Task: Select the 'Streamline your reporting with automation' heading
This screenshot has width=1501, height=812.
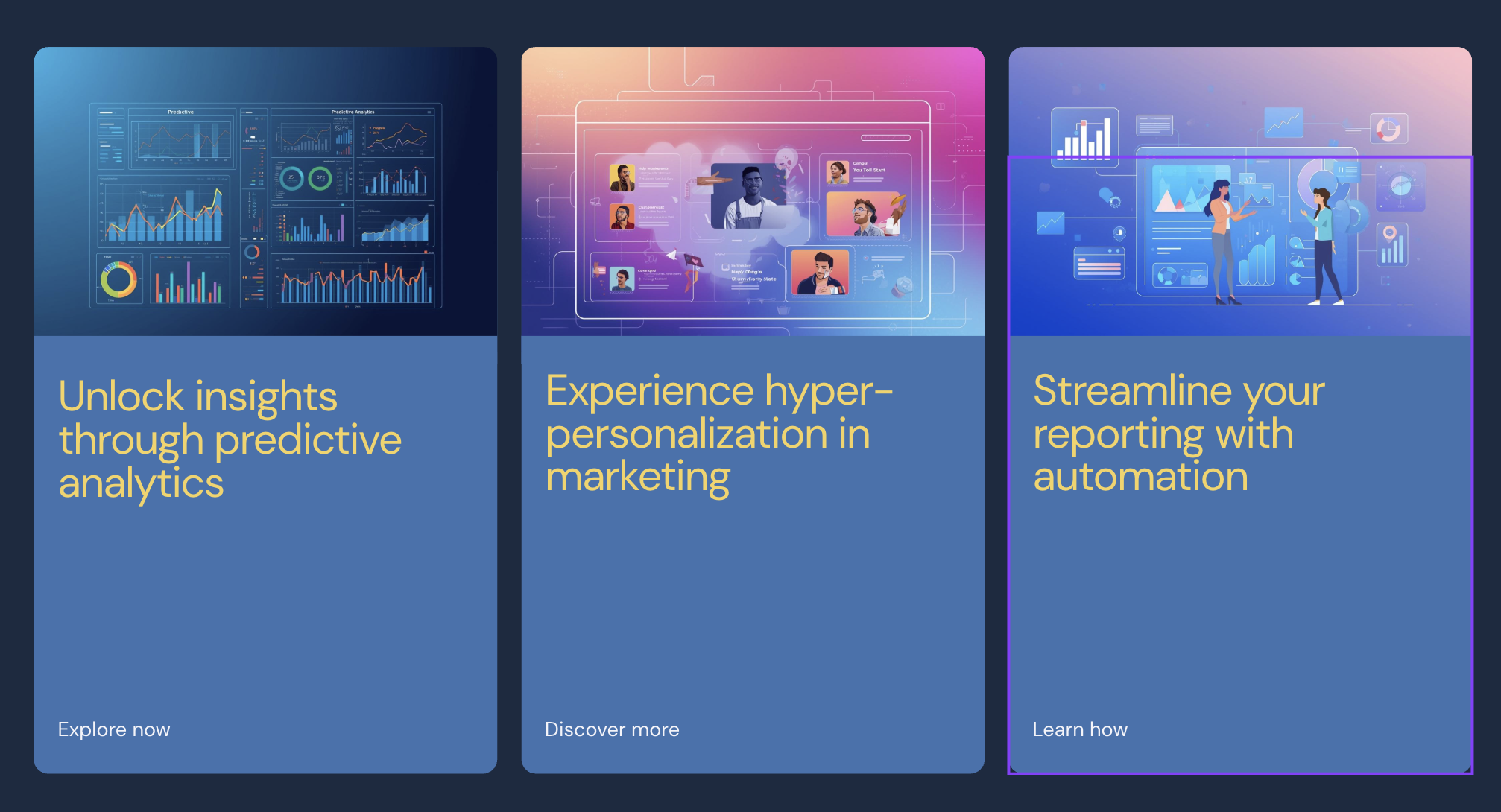Action: 1178,434
